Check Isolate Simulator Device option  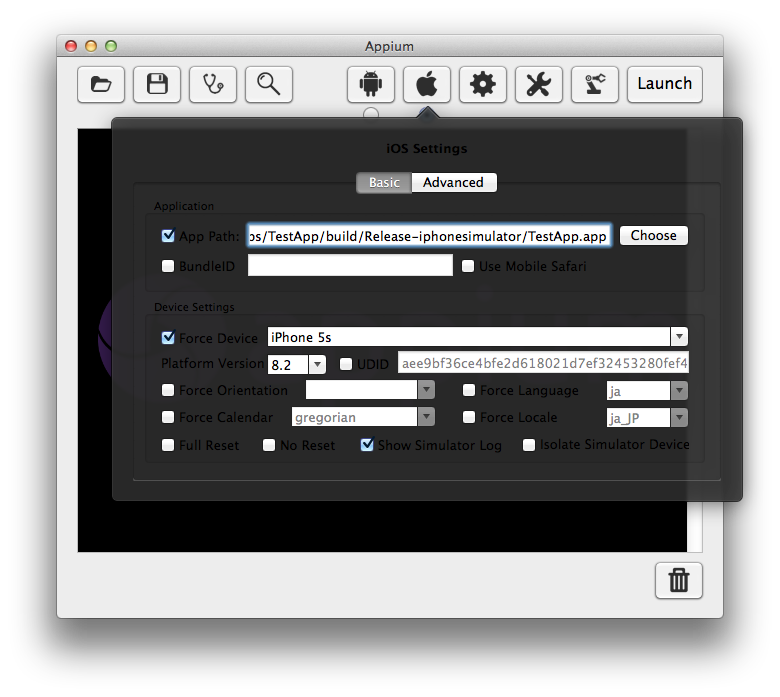pyautogui.click(x=529, y=445)
